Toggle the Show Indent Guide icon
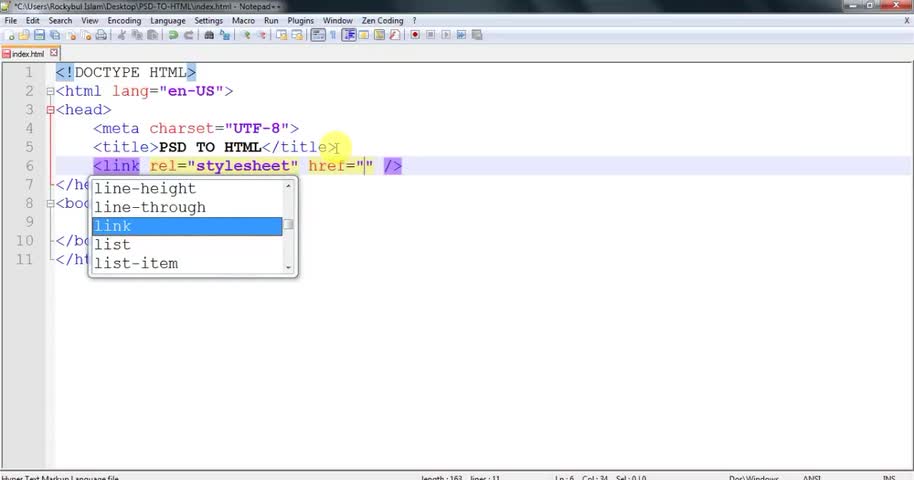 click(349, 35)
